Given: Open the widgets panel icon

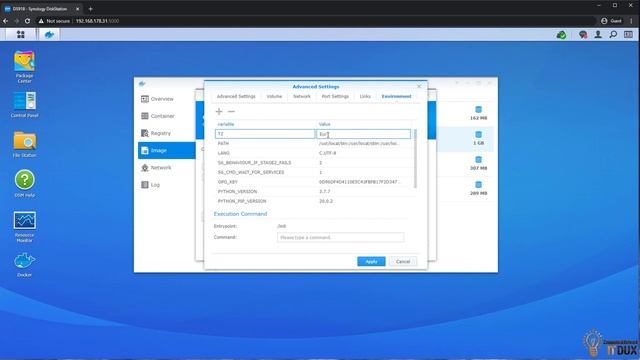Looking at the screenshot, I should click(x=628, y=35).
